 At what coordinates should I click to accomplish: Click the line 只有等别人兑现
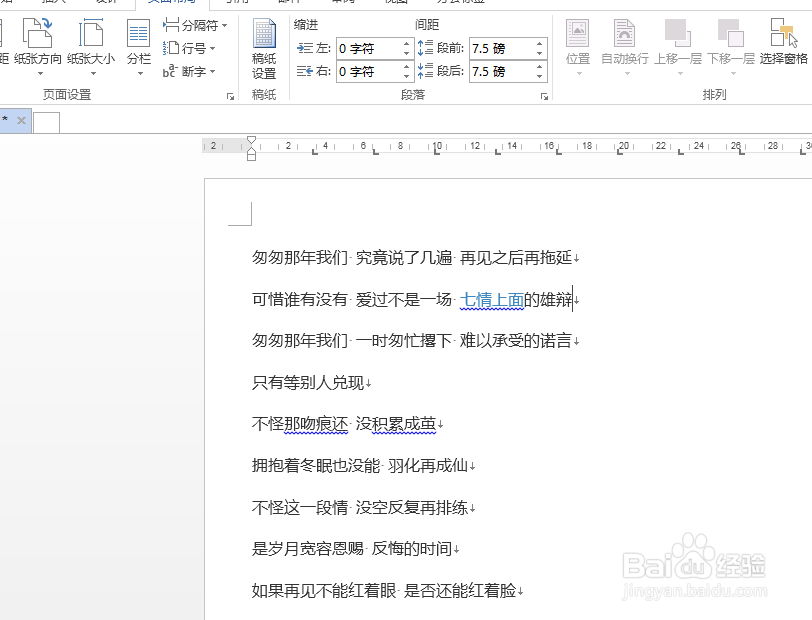[308, 383]
